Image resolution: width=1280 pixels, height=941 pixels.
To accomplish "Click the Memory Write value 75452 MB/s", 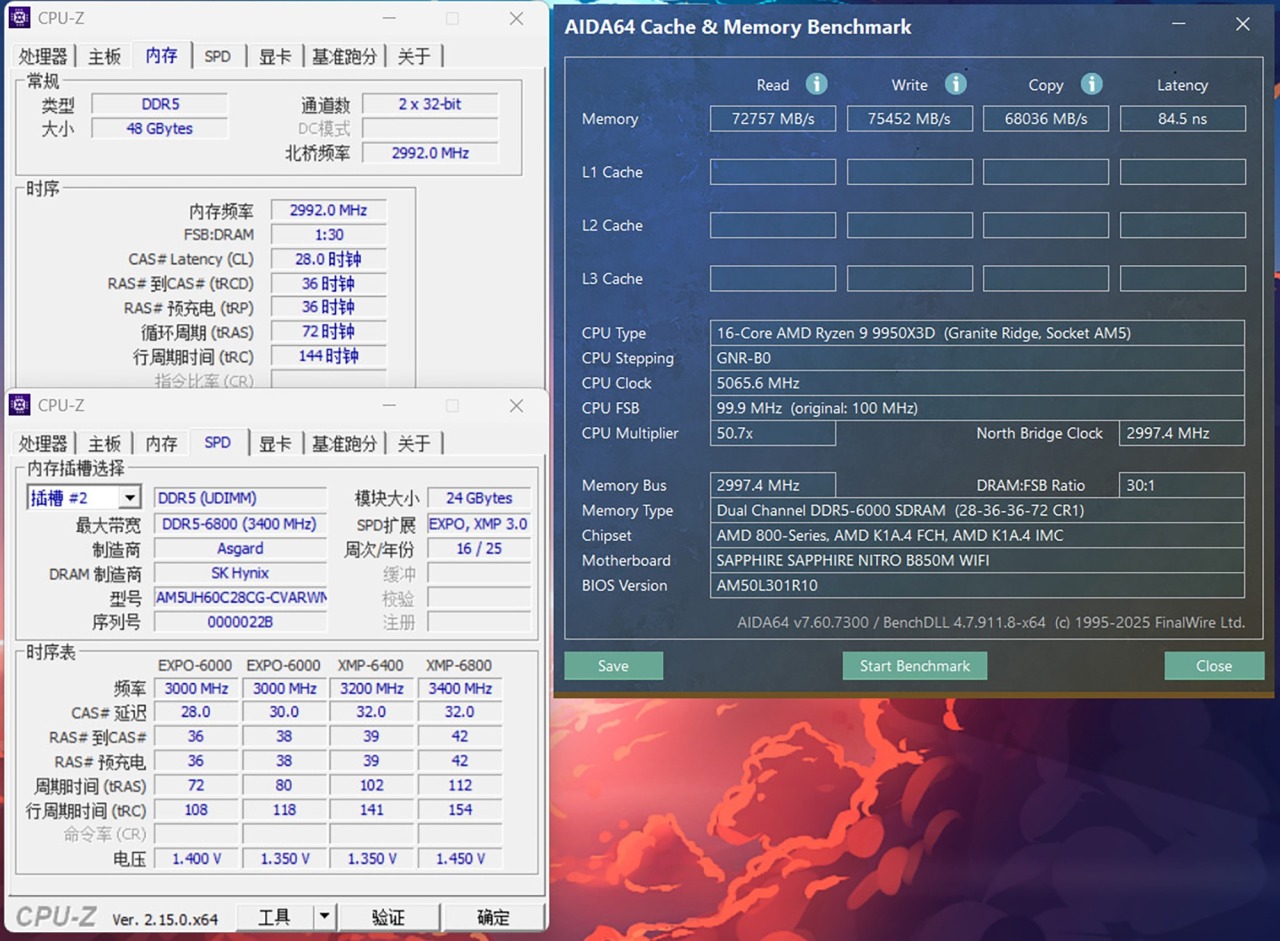I will [910, 119].
